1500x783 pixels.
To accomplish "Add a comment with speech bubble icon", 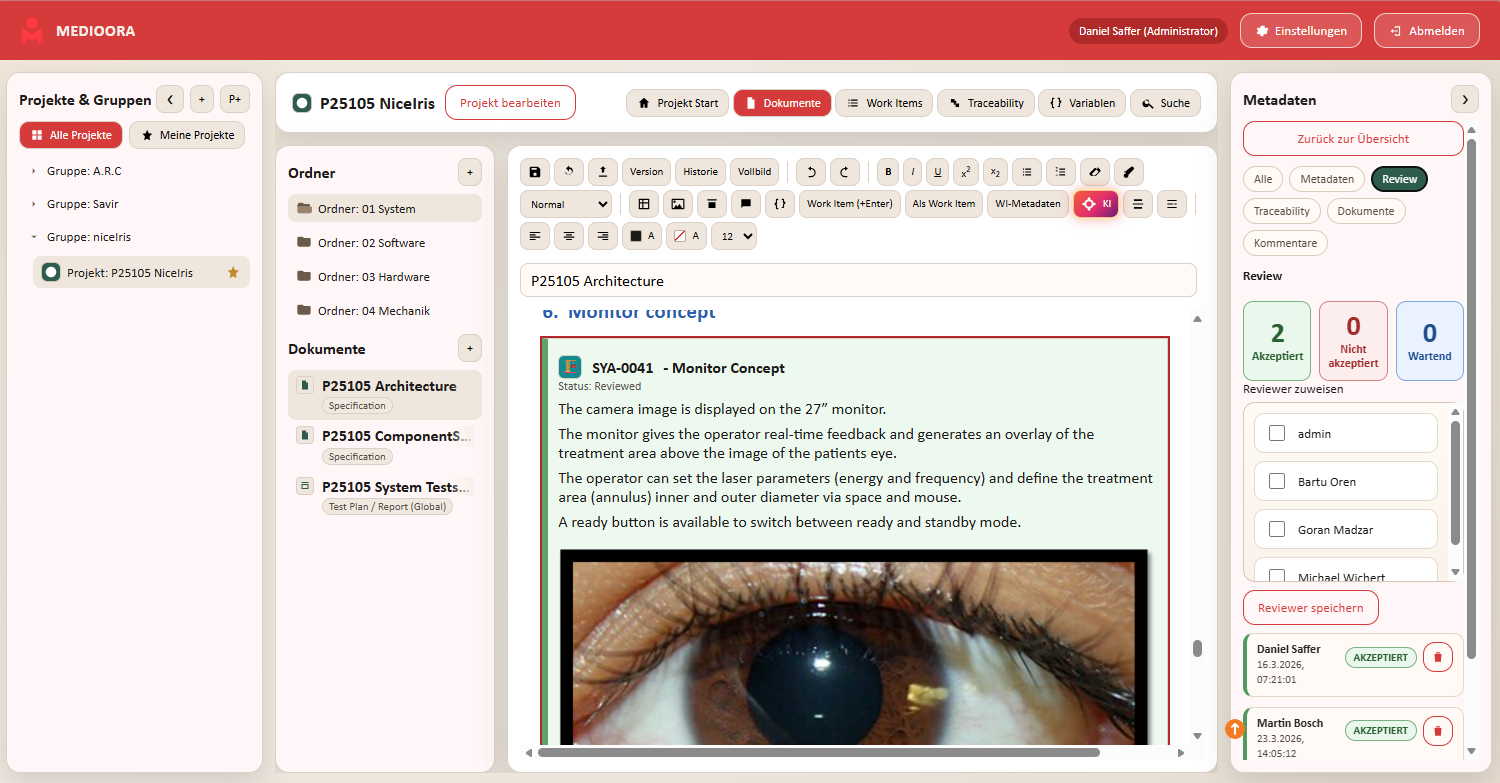I will (x=746, y=204).
